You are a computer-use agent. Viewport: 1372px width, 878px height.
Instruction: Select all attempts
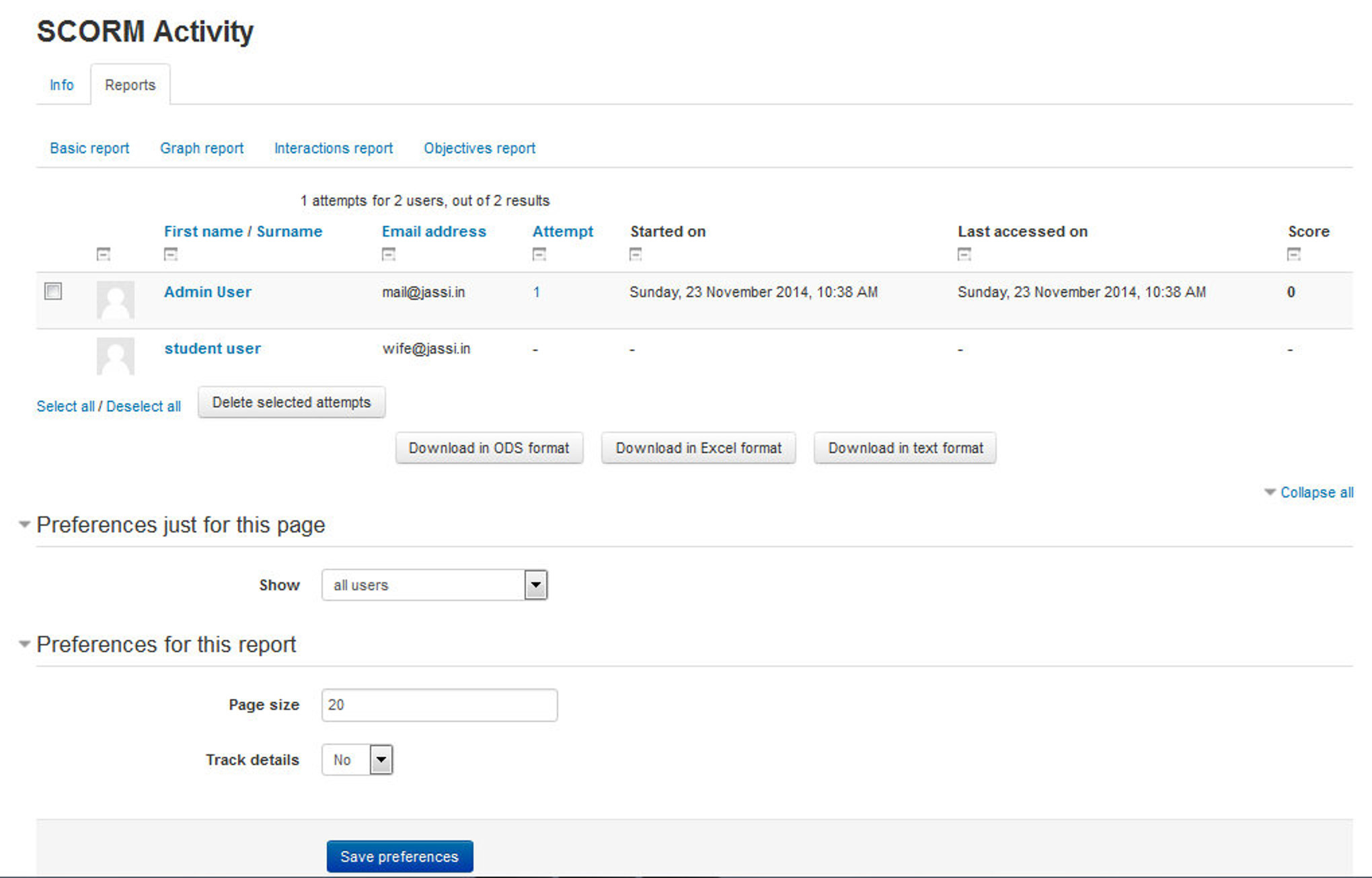point(65,405)
